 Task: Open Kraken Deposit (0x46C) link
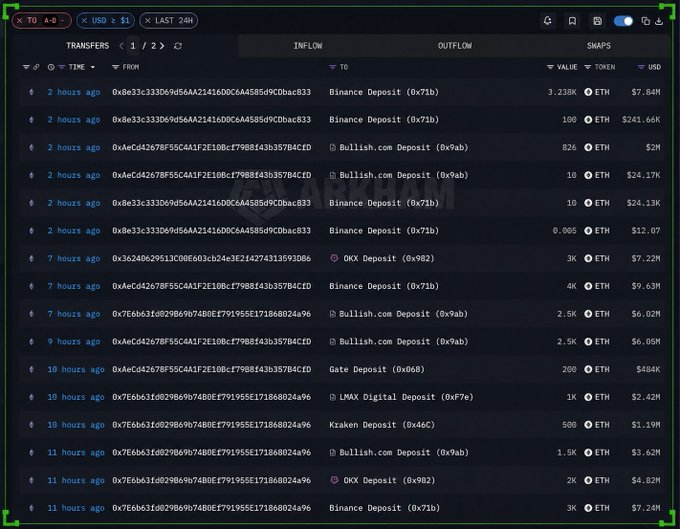[x=382, y=425]
